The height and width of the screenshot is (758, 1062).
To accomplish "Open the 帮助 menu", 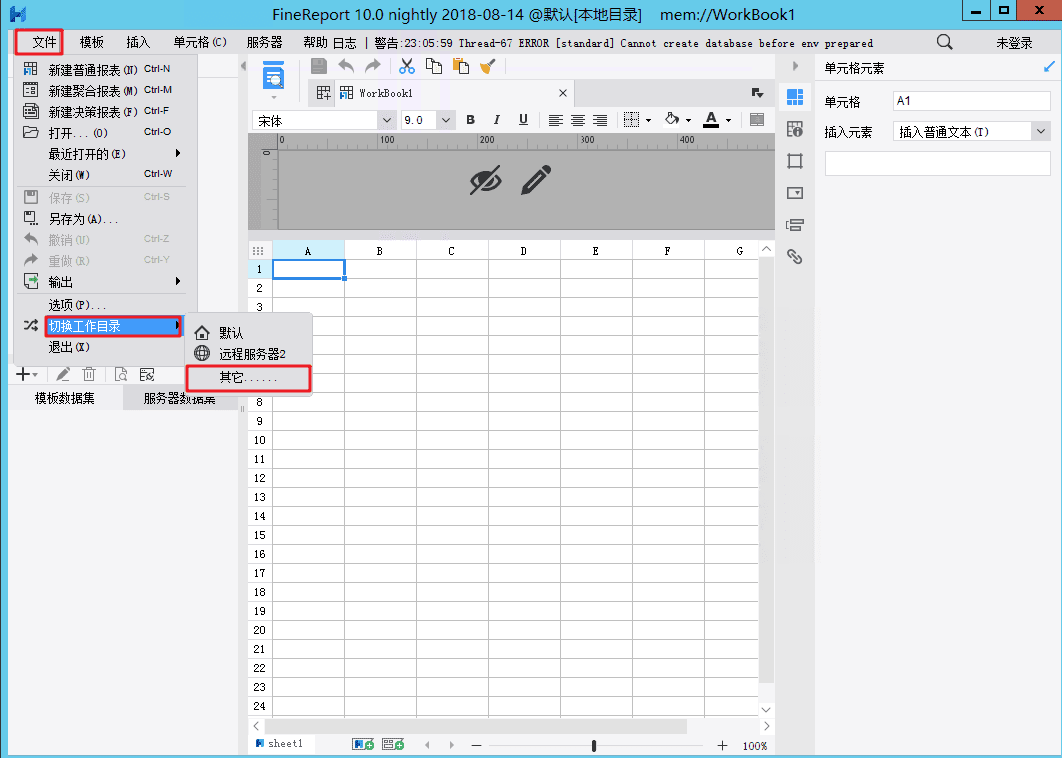I will [x=315, y=42].
